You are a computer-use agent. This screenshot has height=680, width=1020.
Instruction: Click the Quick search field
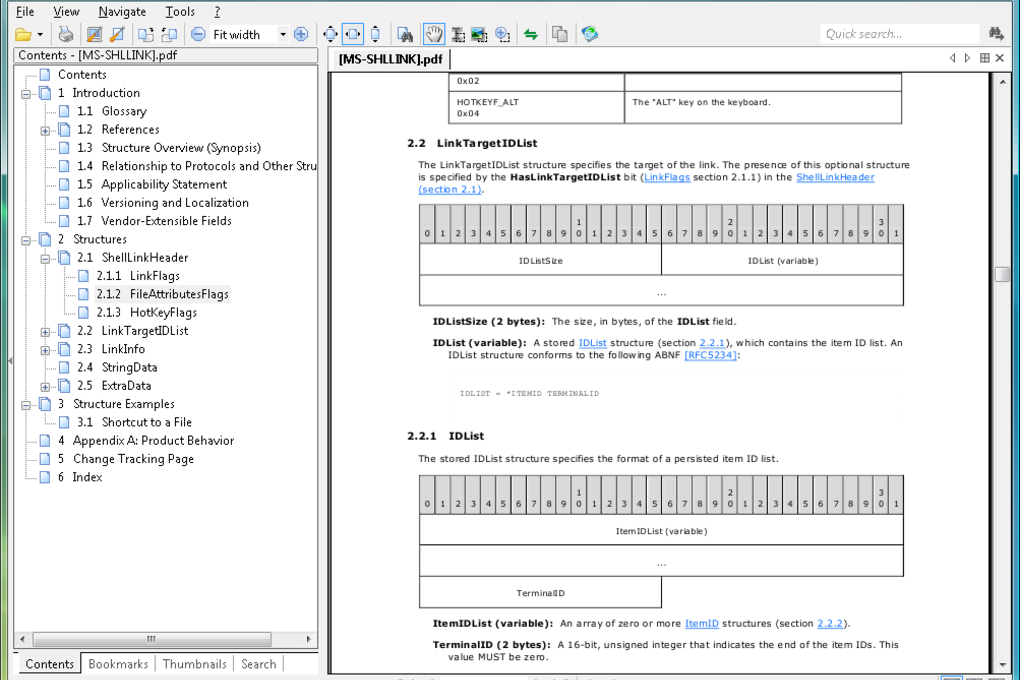pos(900,34)
